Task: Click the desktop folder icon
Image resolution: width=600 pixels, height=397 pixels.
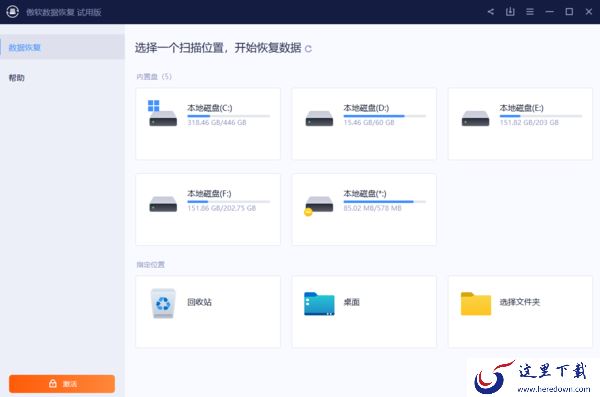Action: pyautogui.click(x=319, y=304)
